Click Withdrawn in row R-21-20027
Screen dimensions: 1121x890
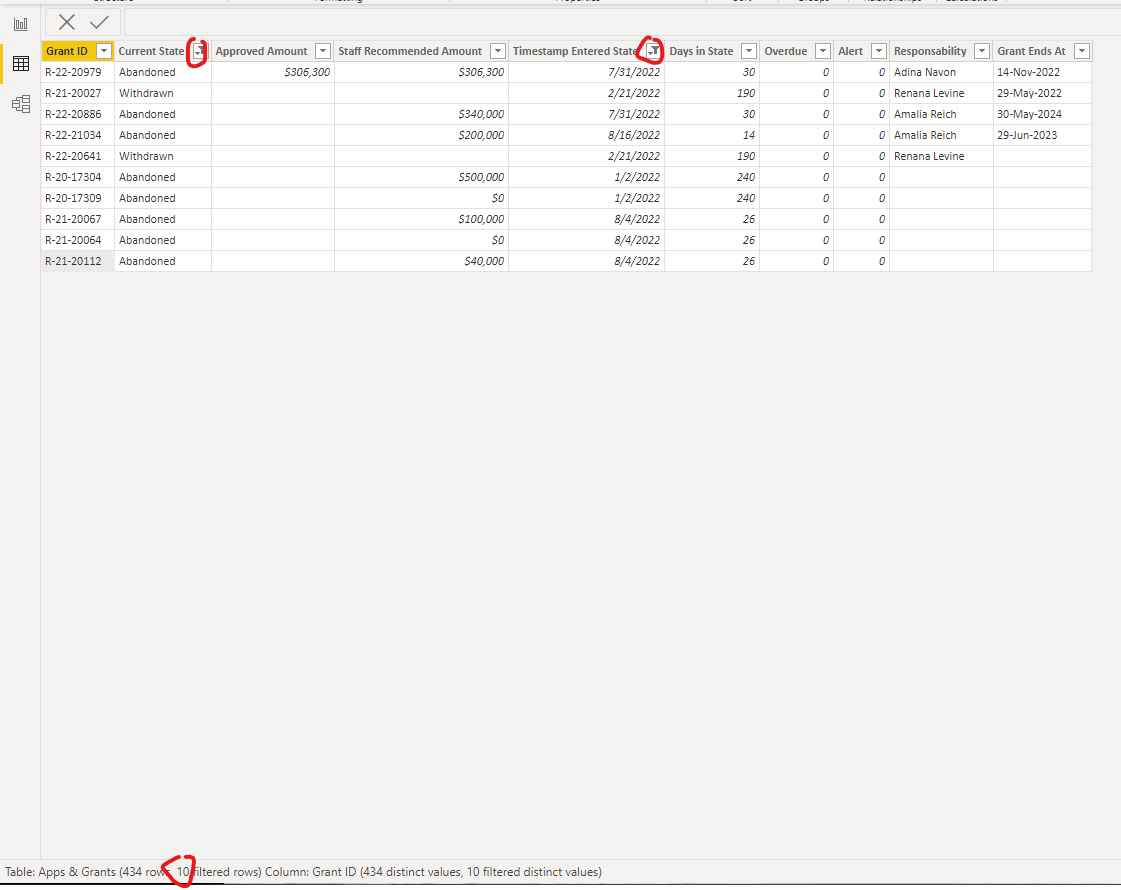[163, 93]
